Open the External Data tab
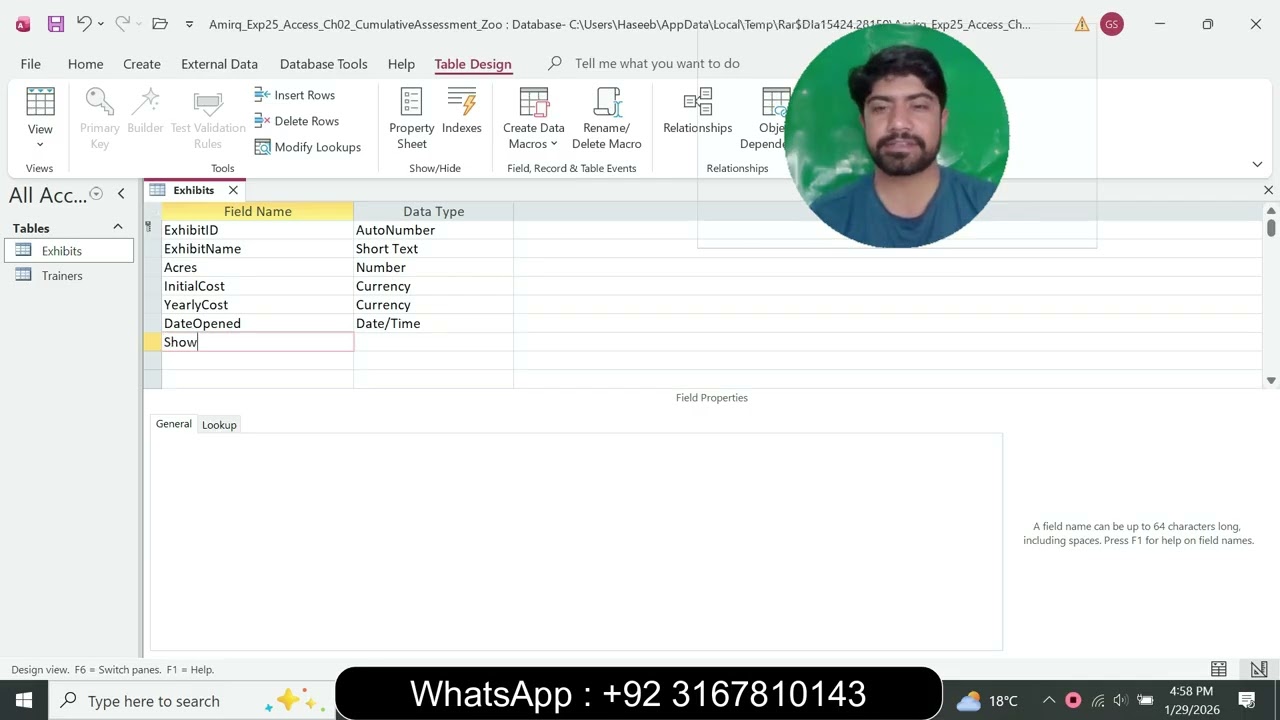Image resolution: width=1280 pixels, height=720 pixels. click(219, 63)
